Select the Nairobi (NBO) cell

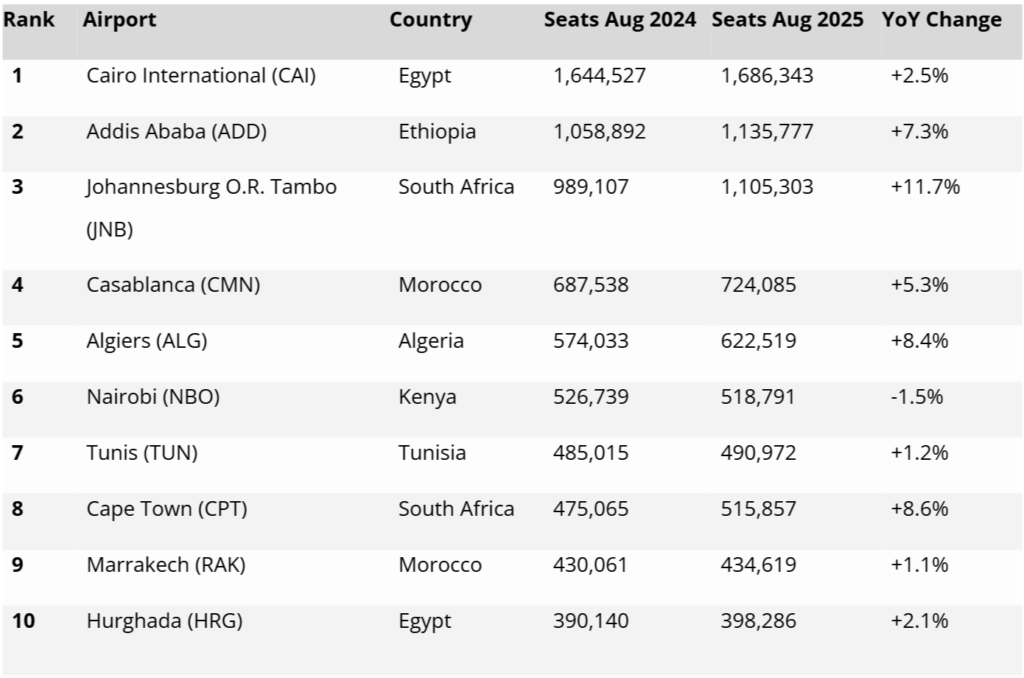pyautogui.click(x=153, y=397)
